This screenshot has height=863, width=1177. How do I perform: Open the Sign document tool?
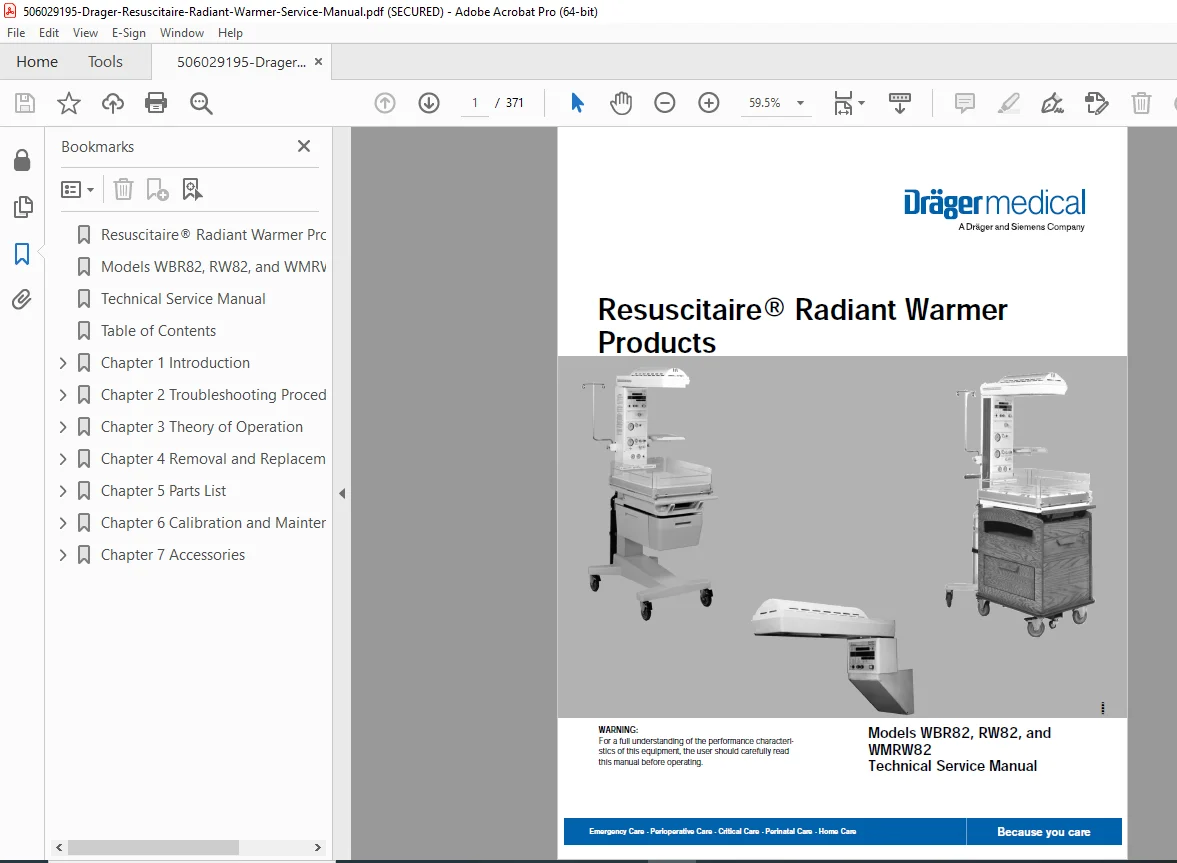coord(1052,103)
